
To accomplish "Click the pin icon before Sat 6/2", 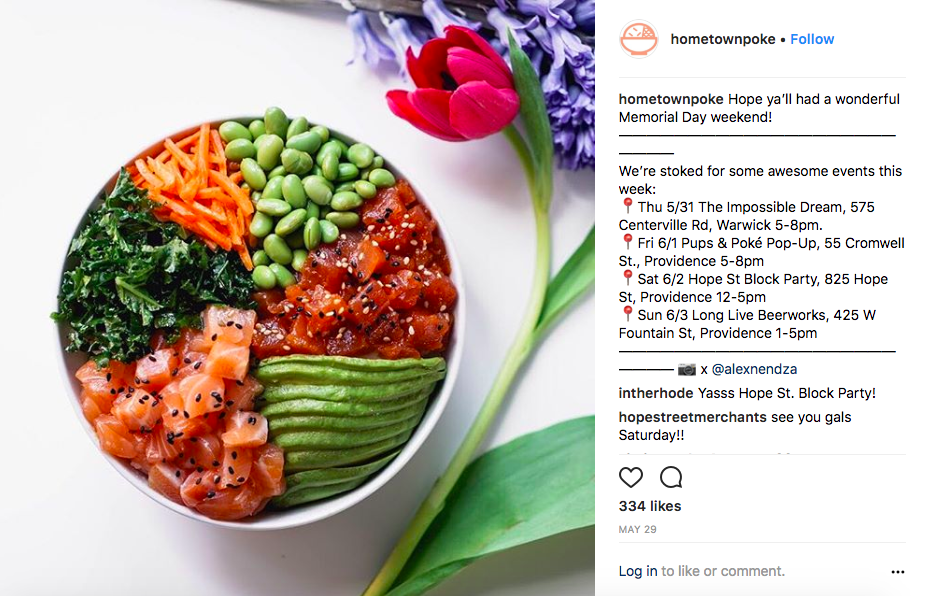I will pyautogui.click(x=627, y=278).
